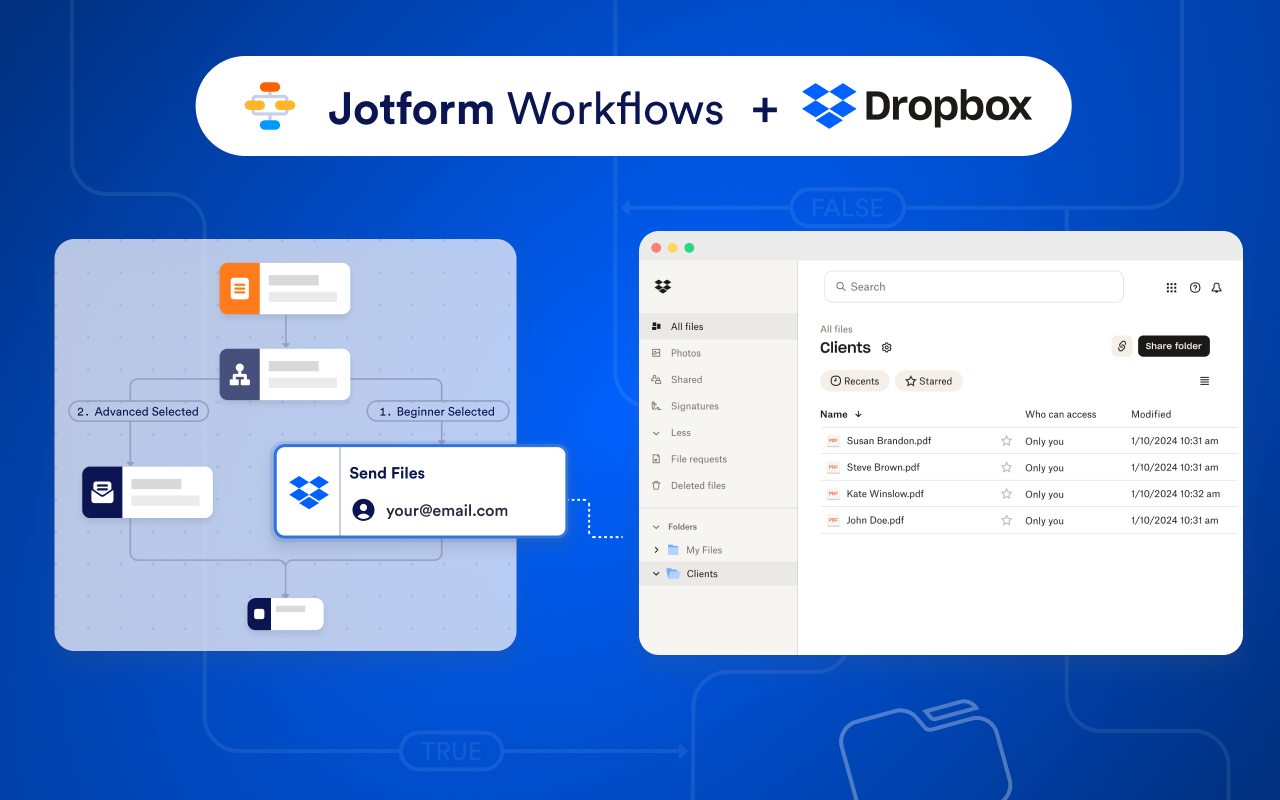Screen dimensions: 1280x800
Task: Click Only you in Susan Brandon.pdf row
Action: pos(1044,441)
